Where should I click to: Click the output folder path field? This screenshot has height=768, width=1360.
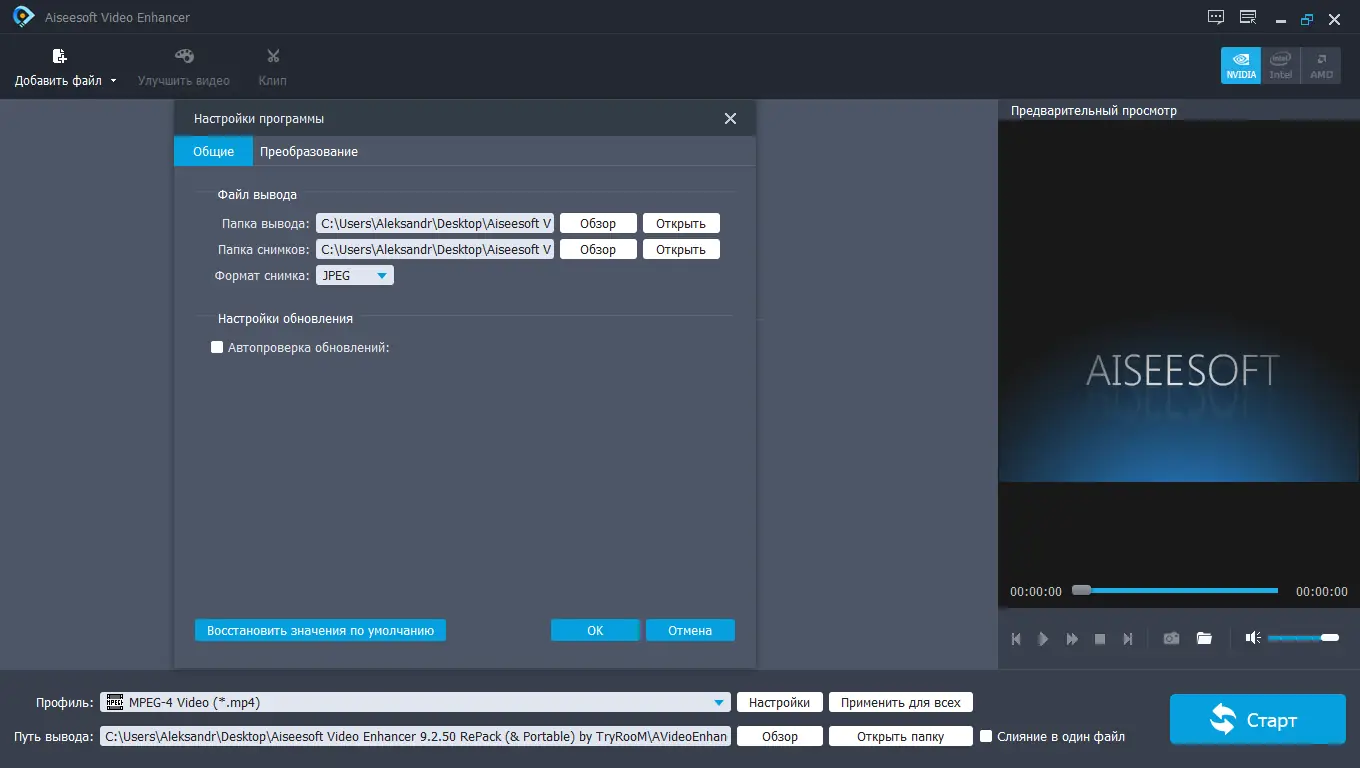point(435,223)
